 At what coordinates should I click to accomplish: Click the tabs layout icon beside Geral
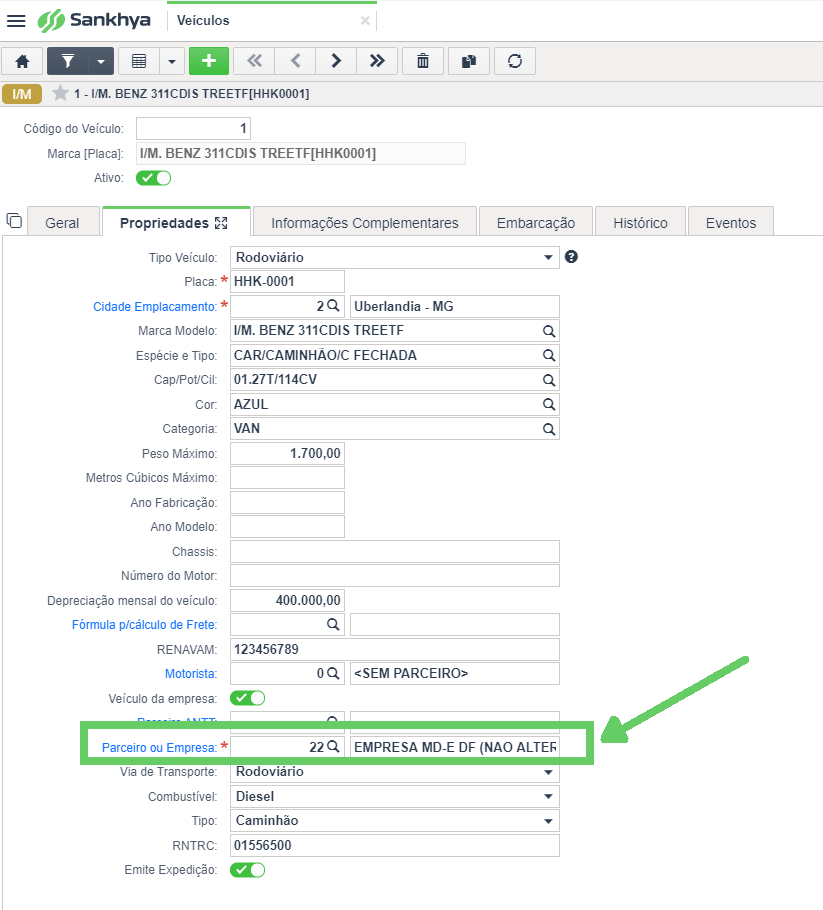tap(14, 221)
